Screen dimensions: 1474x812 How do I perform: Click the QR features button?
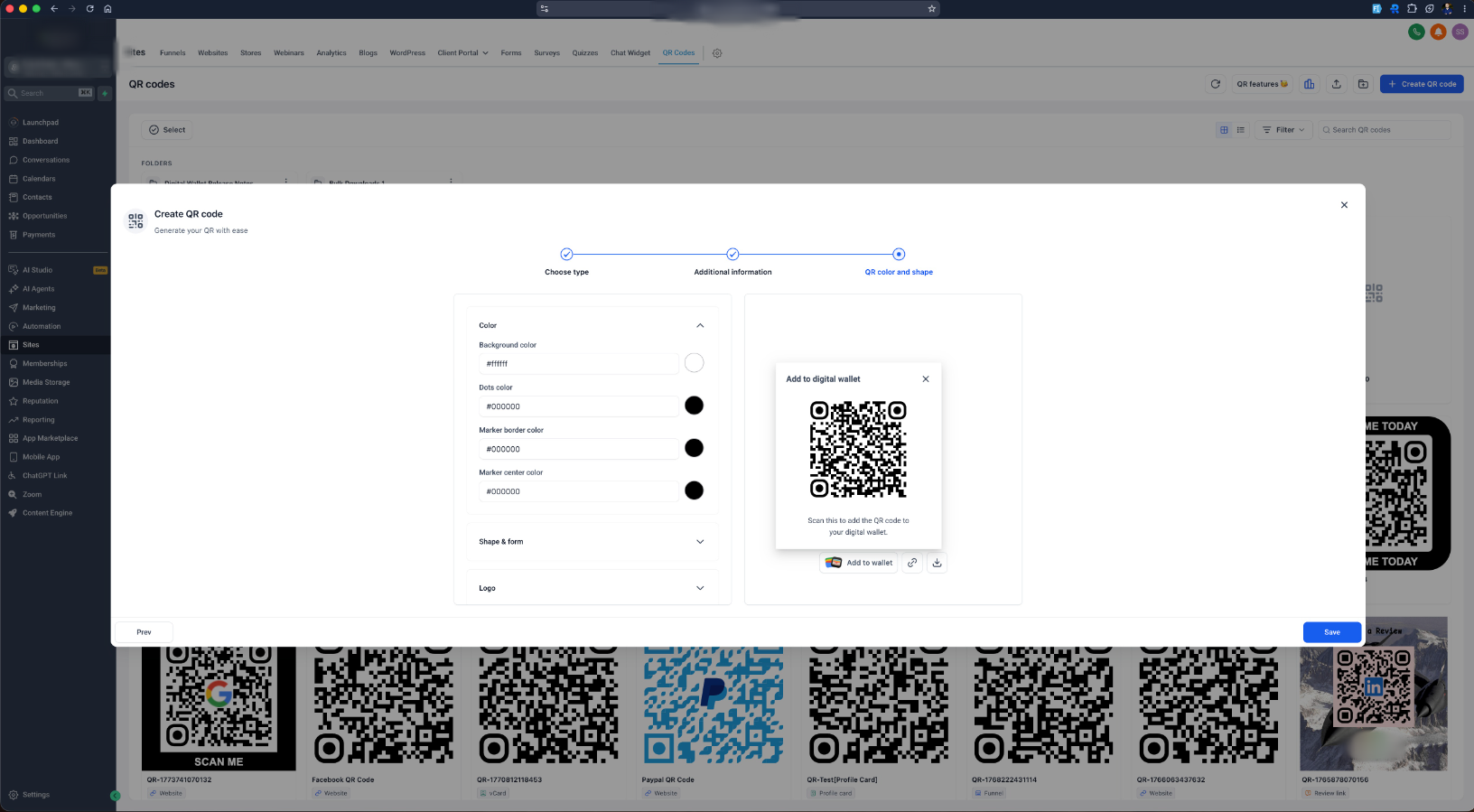point(1263,84)
